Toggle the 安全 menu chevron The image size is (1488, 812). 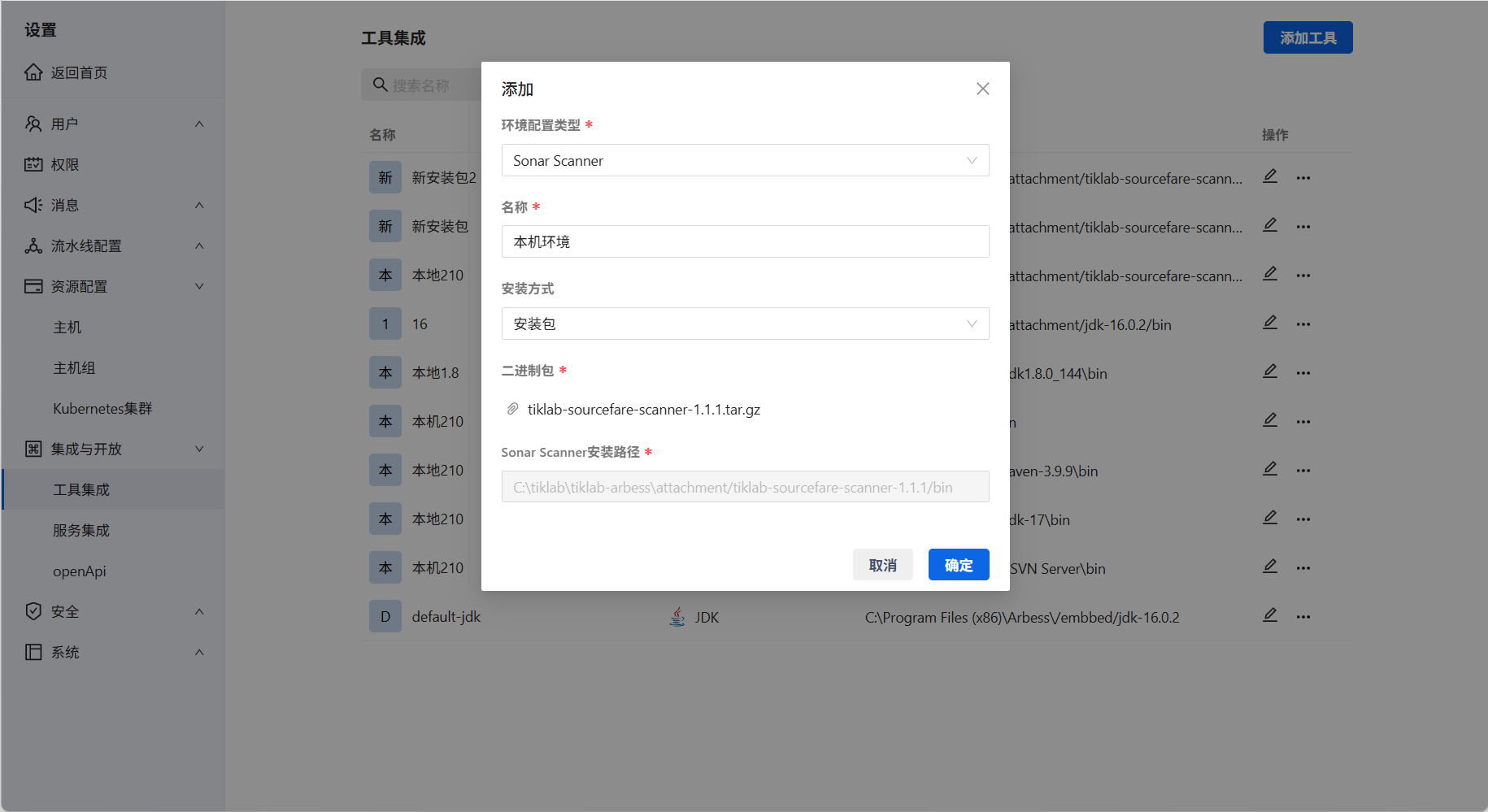[199, 611]
